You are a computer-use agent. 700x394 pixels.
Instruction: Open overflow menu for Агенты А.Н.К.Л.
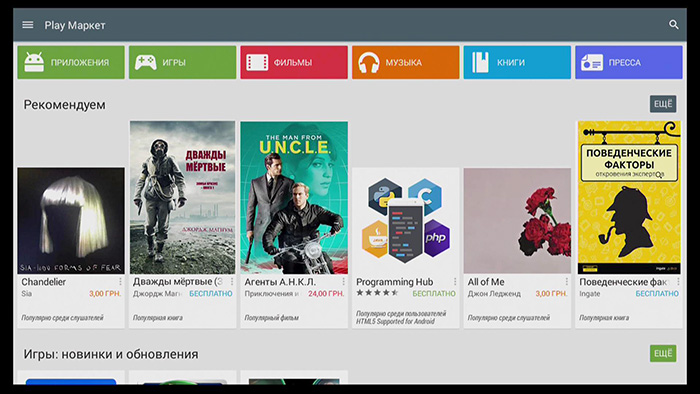pos(343,282)
